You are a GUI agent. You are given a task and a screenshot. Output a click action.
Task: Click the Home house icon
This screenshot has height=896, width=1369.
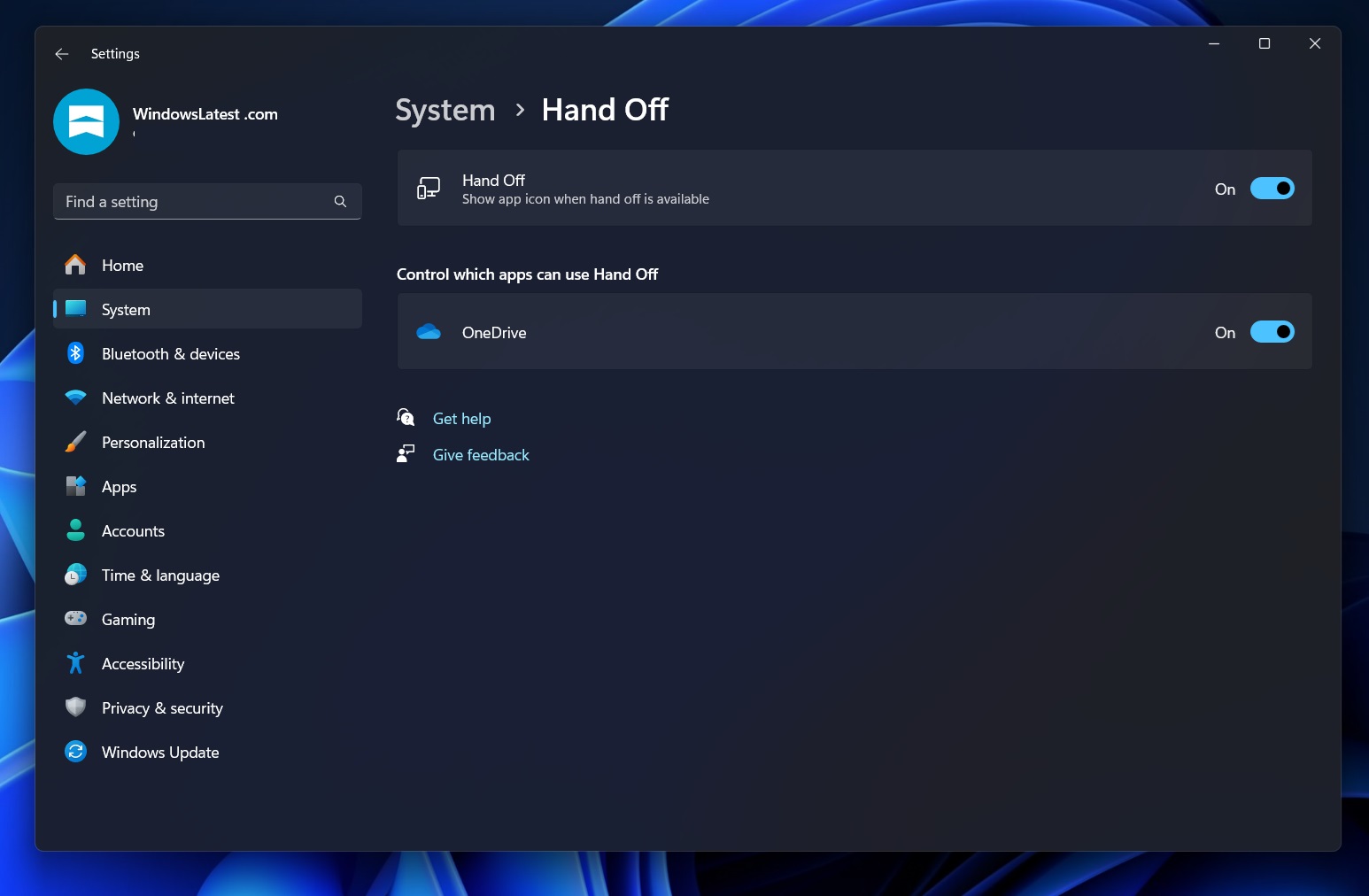[x=75, y=265]
